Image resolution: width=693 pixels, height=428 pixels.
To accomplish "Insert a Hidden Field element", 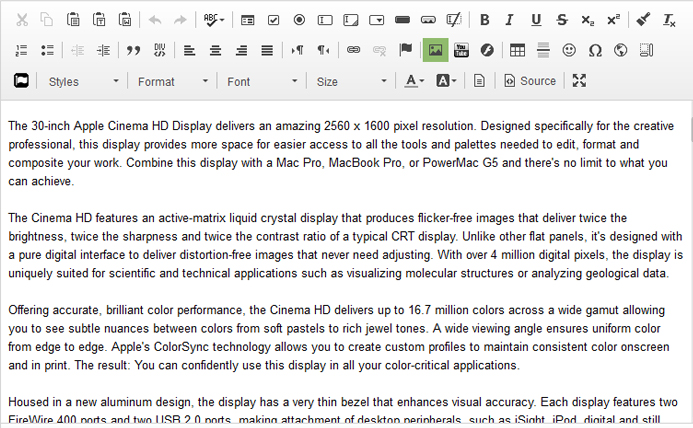I will (x=454, y=20).
